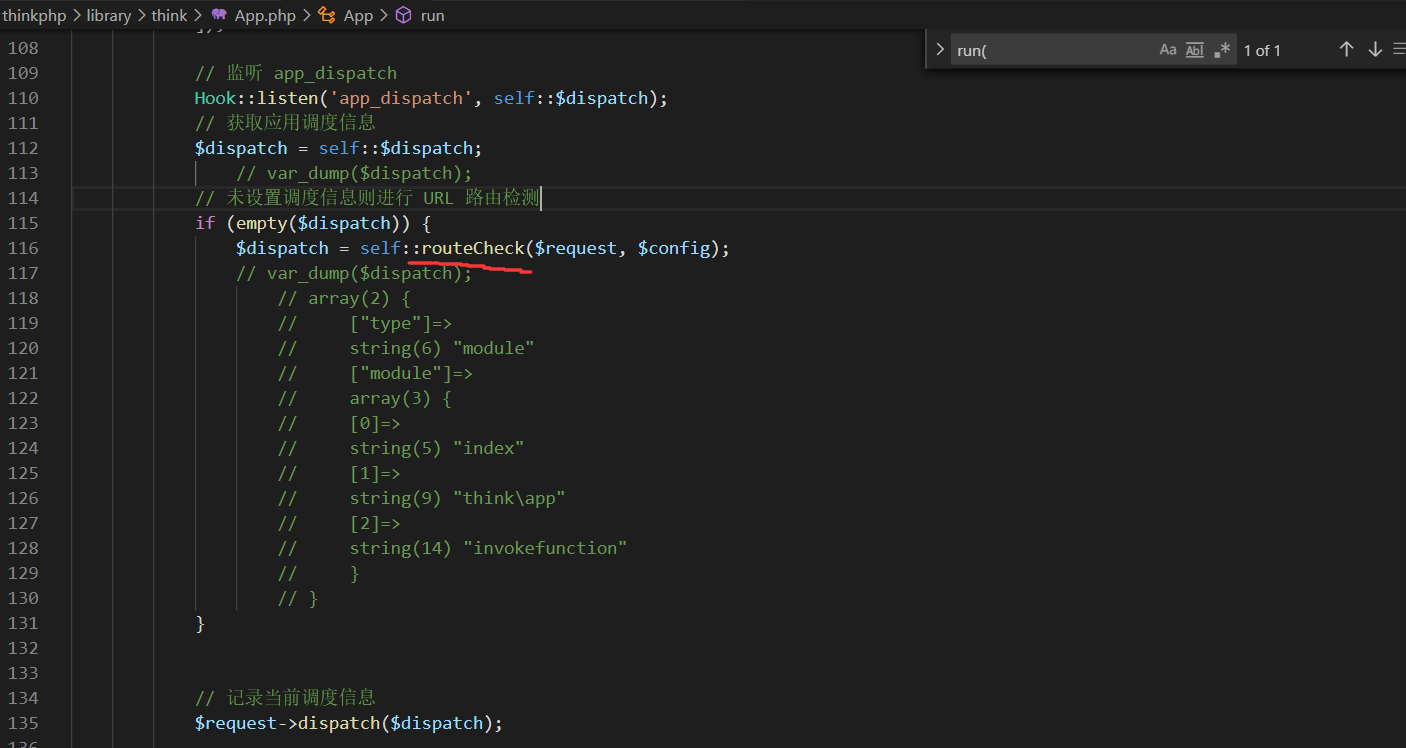Click the method cube icon before run

403,15
